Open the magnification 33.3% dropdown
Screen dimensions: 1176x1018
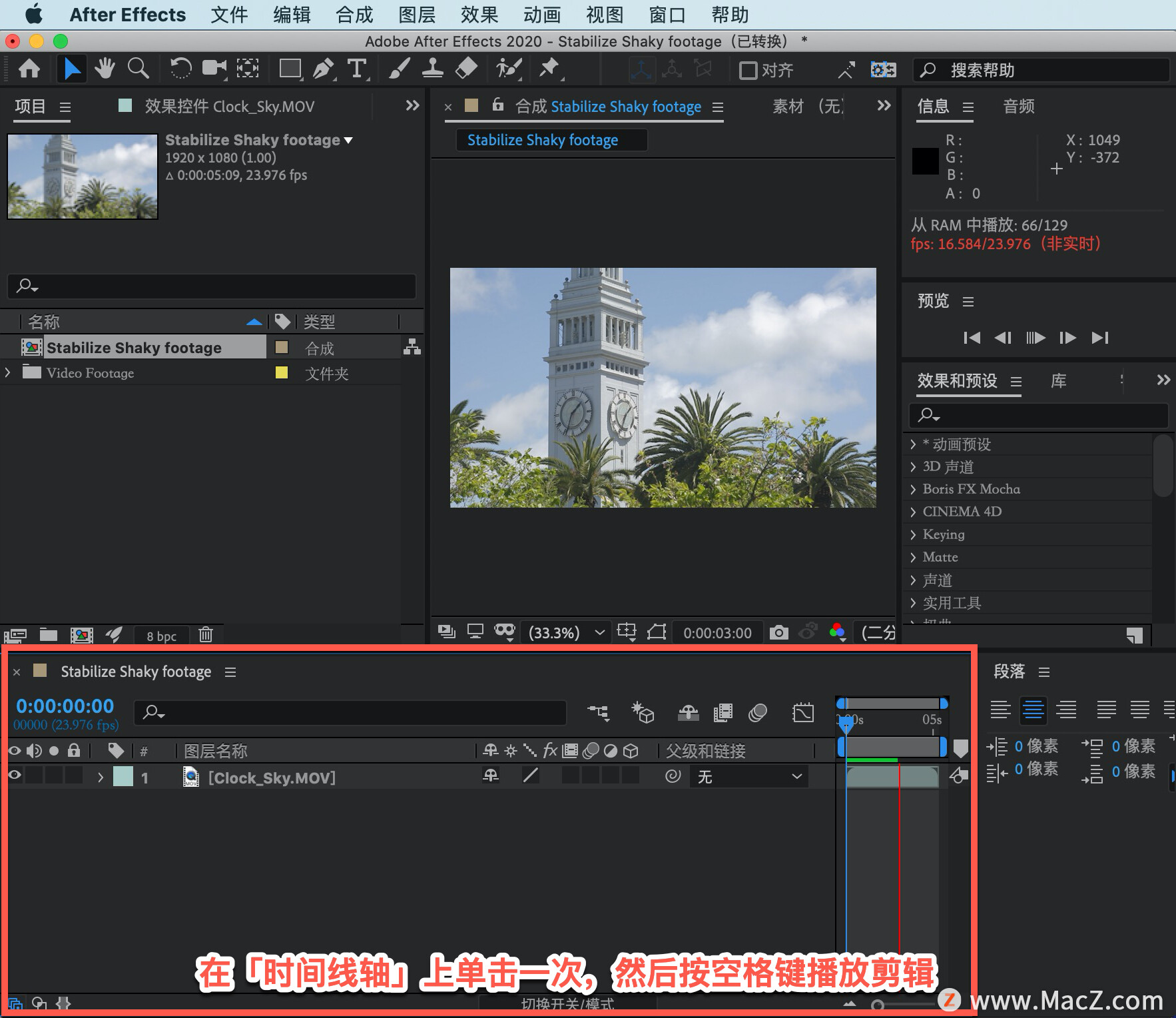567,632
